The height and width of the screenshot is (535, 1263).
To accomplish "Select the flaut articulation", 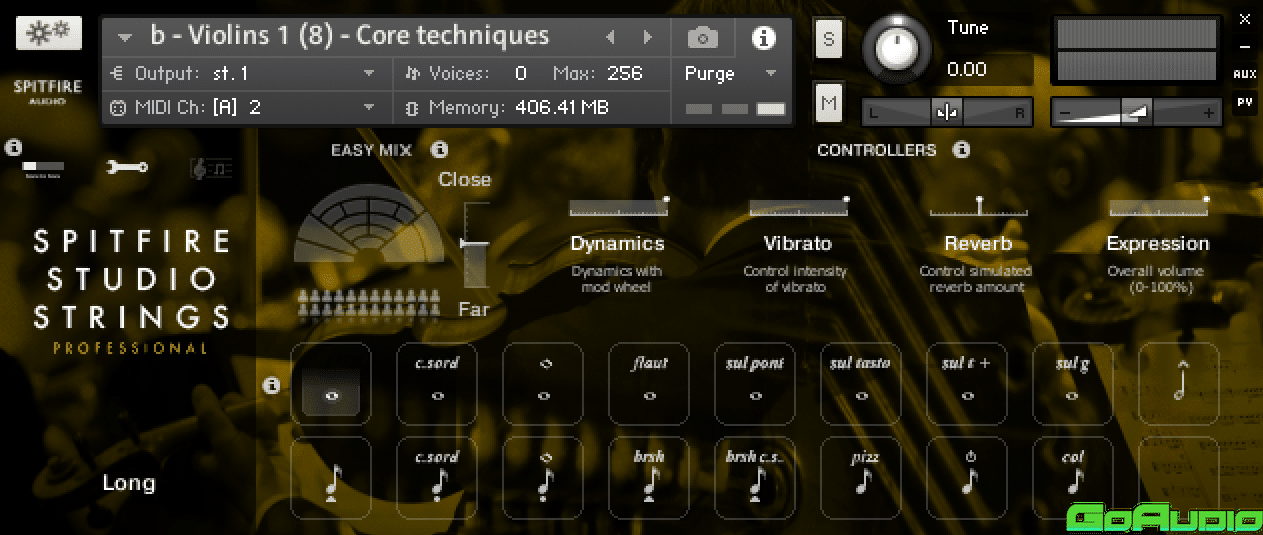I will [649, 384].
